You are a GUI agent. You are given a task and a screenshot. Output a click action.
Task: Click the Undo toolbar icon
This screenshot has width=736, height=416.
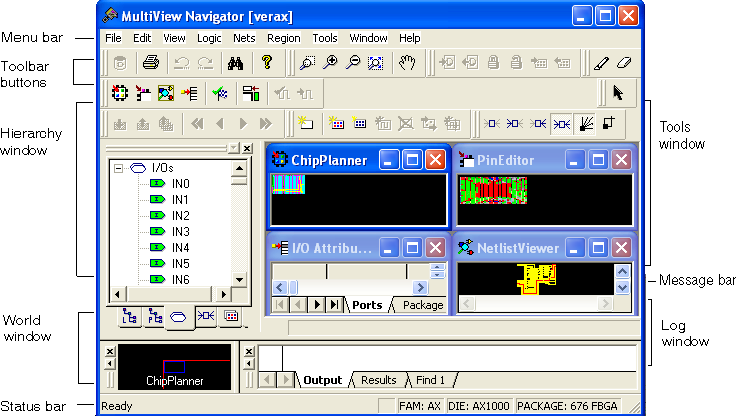coord(182,62)
